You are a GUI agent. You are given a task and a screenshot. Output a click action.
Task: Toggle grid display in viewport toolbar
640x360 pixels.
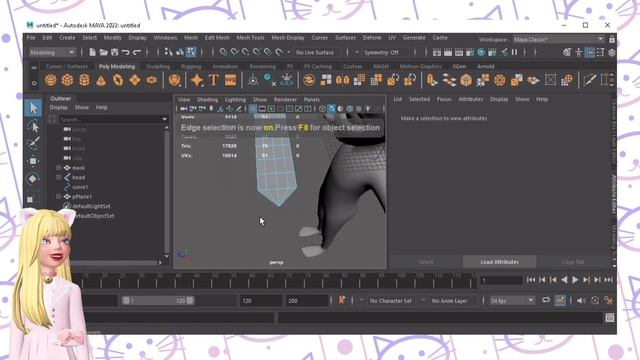(253, 109)
